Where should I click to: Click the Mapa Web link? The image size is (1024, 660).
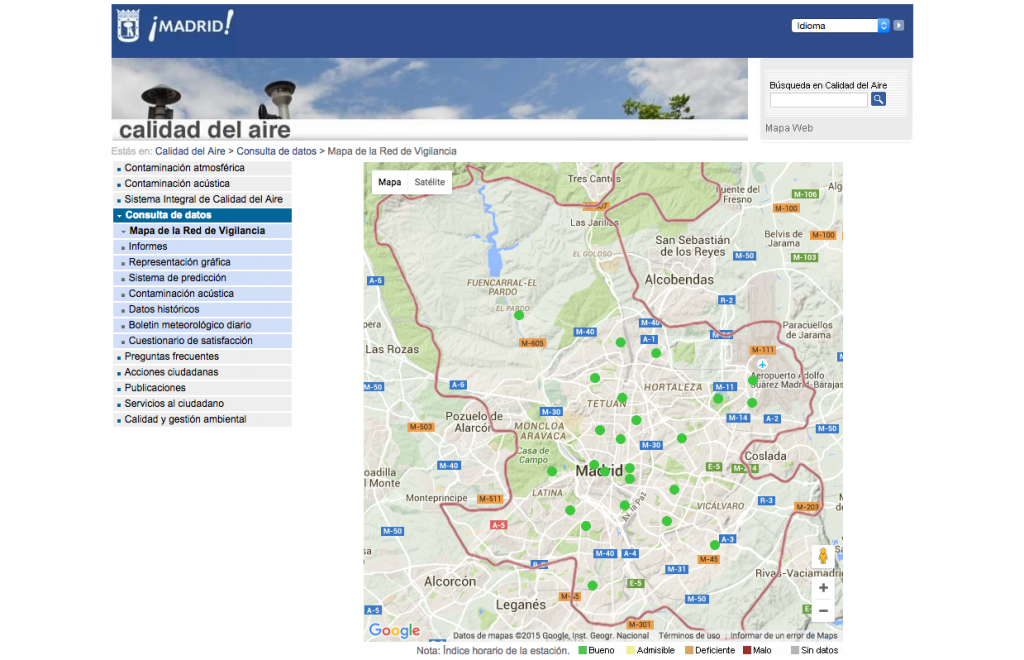click(789, 128)
